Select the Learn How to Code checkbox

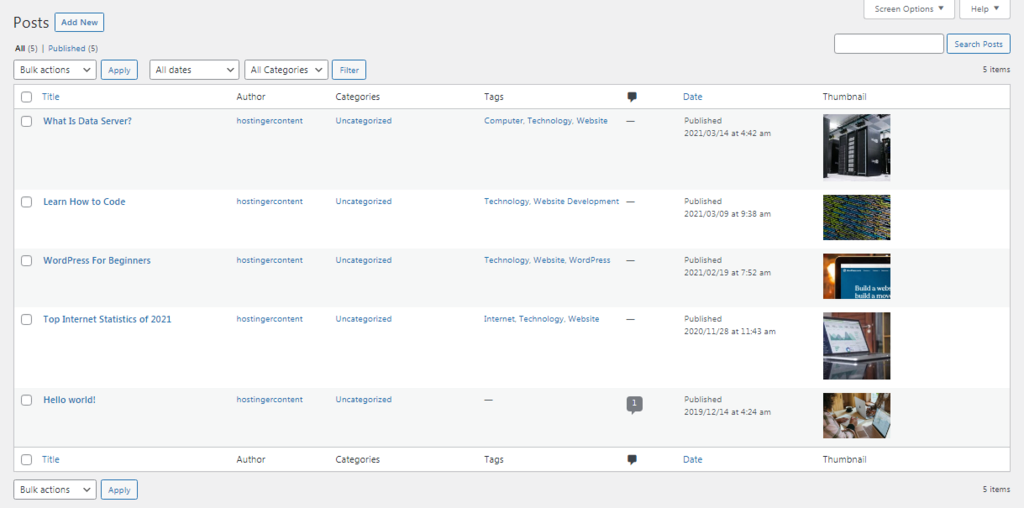27,202
